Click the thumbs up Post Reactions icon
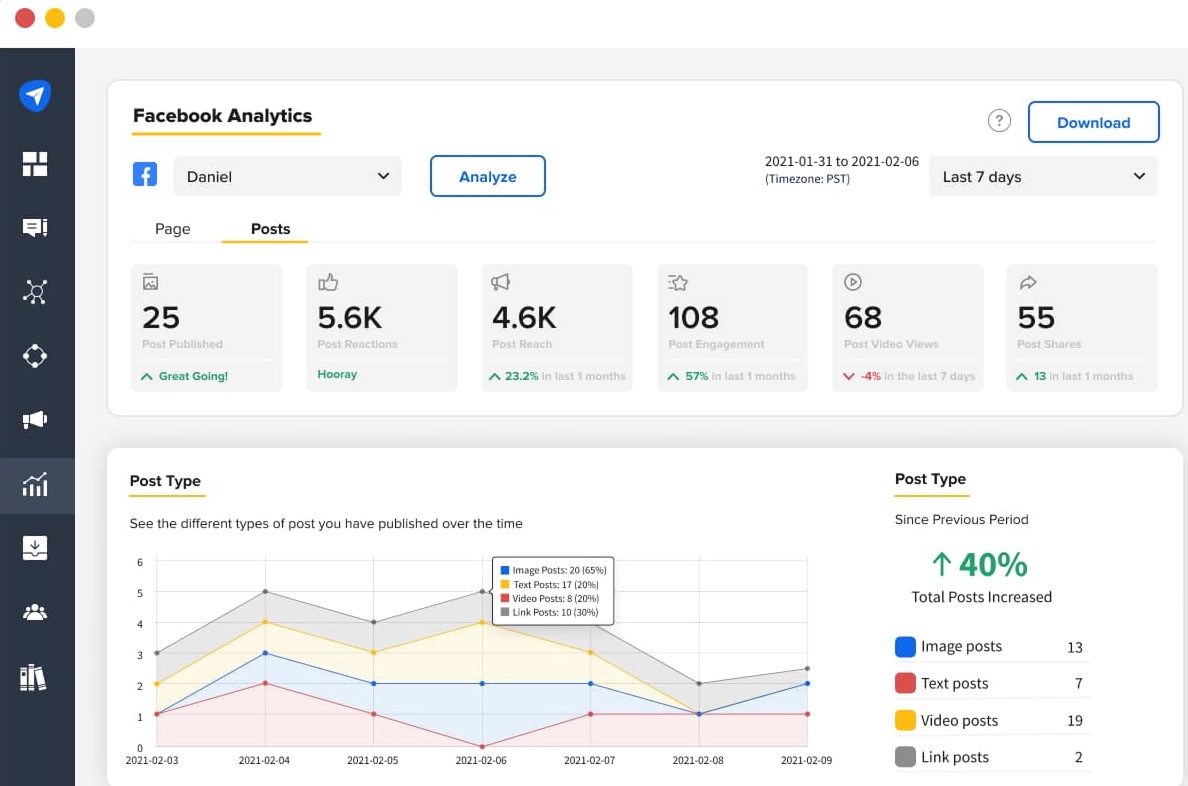The image size is (1188, 786). (x=328, y=282)
